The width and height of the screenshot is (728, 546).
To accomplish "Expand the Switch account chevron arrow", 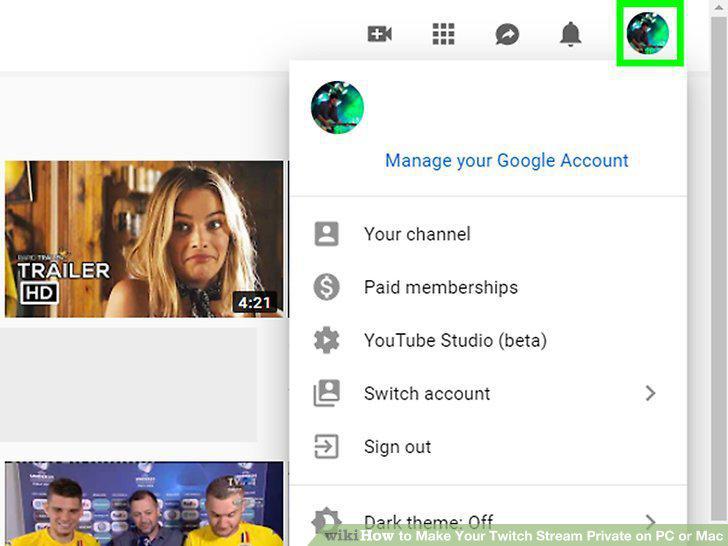I will pos(650,393).
